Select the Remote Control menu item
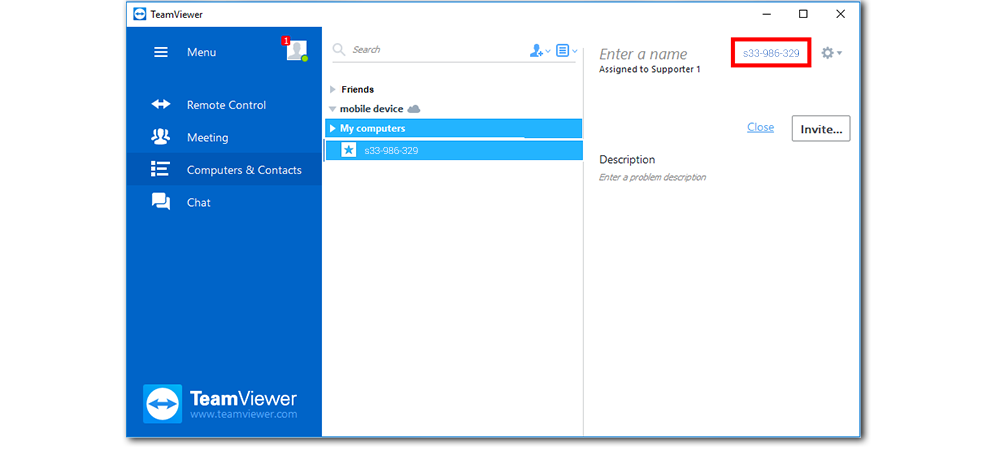Image resolution: width=986 pixels, height=450 pixels. click(x=224, y=105)
